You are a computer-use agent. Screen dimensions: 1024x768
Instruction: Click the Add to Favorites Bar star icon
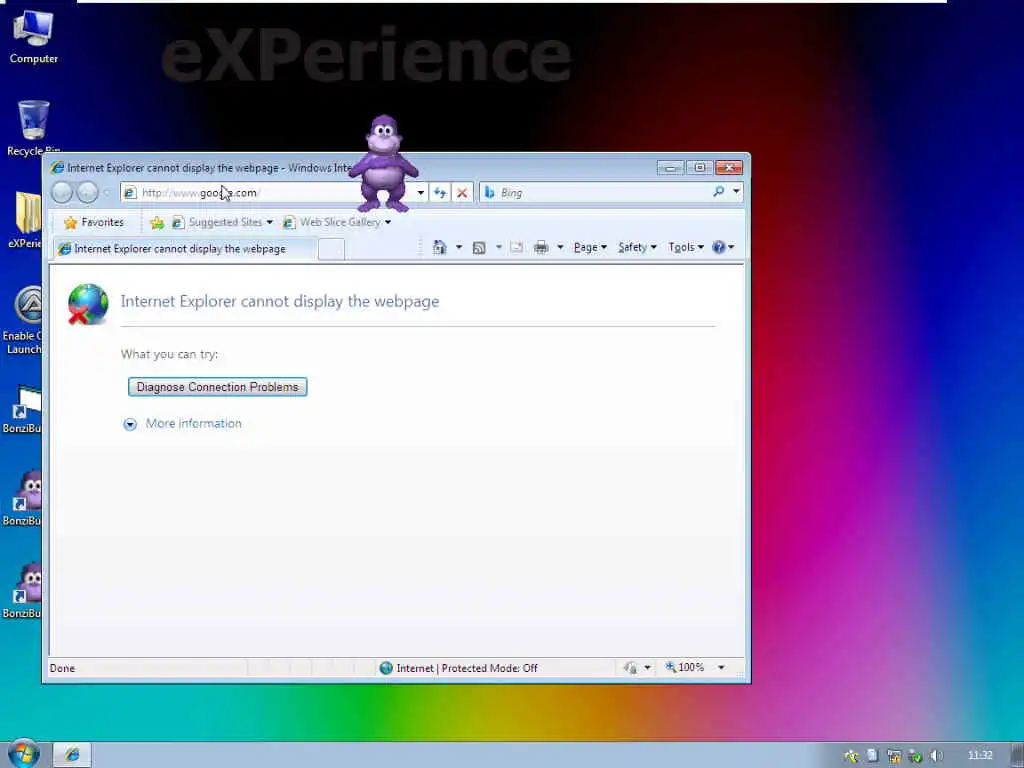point(157,223)
